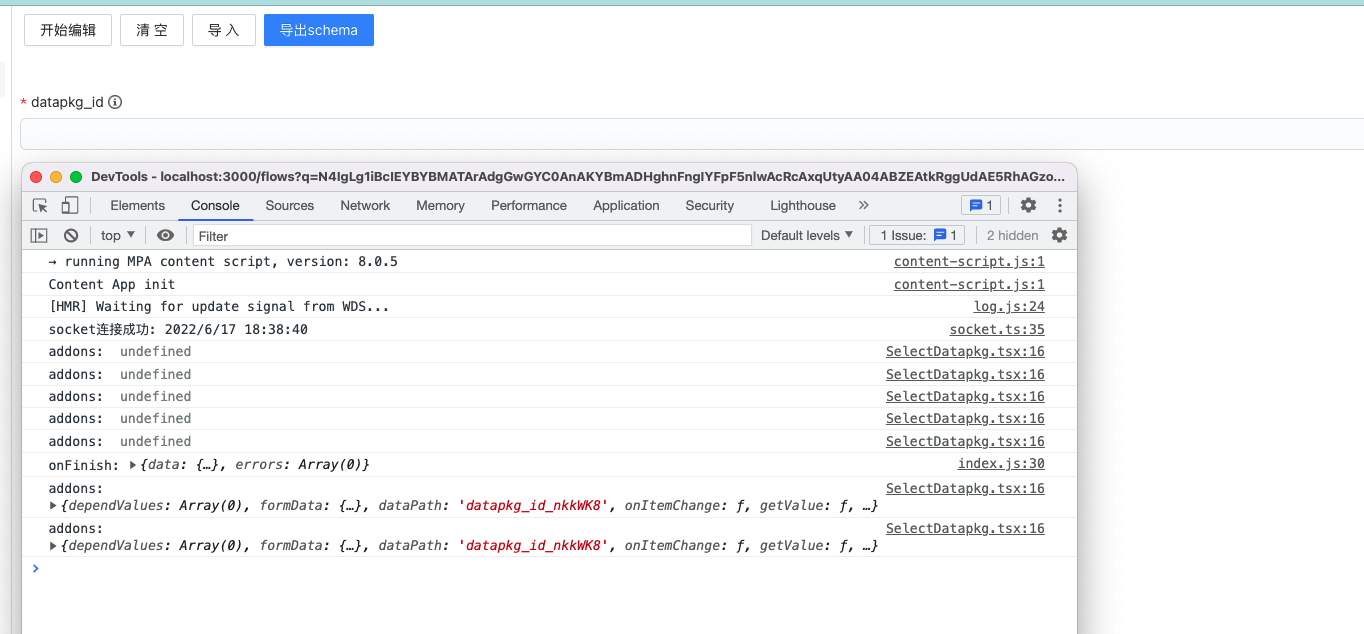The height and width of the screenshot is (634, 1364).
Task: Open the hidden panels chevron menu
Action: [862, 205]
